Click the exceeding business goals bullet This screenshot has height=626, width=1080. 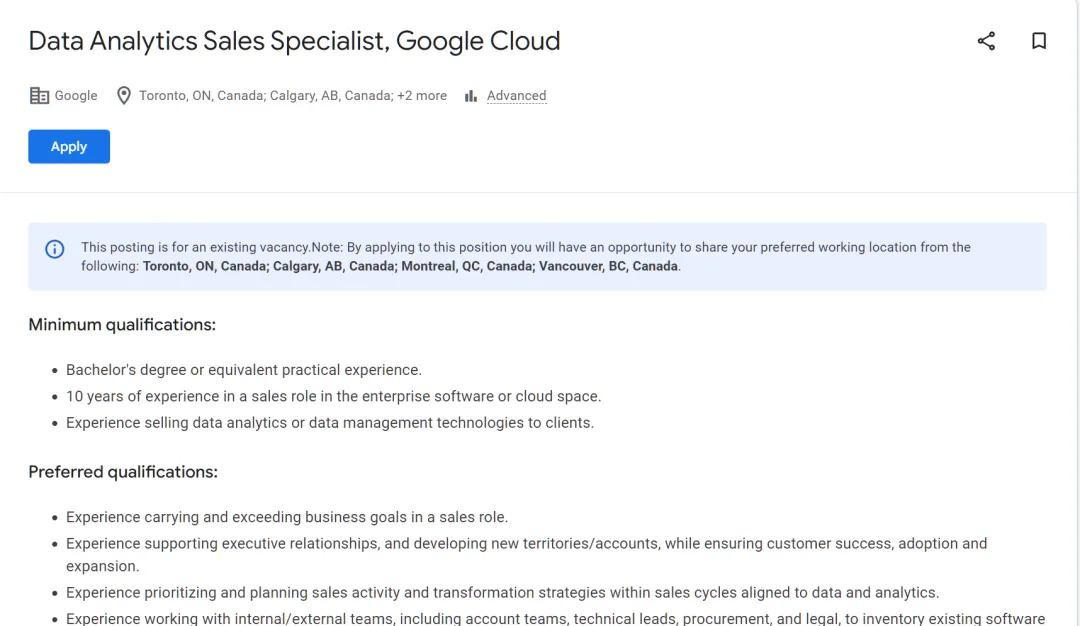[287, 517]
